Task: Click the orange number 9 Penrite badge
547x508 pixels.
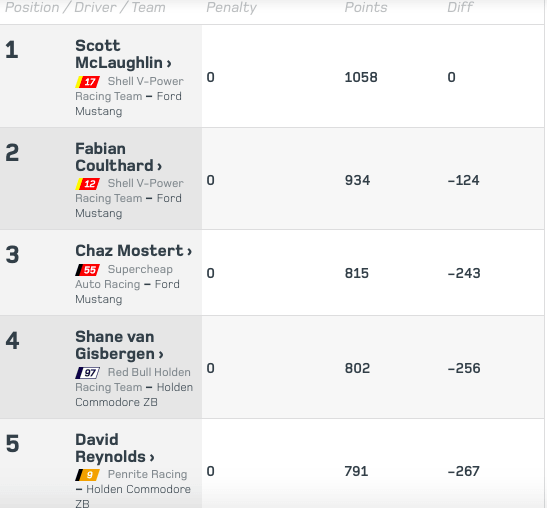Action: (x=88, y=475)
